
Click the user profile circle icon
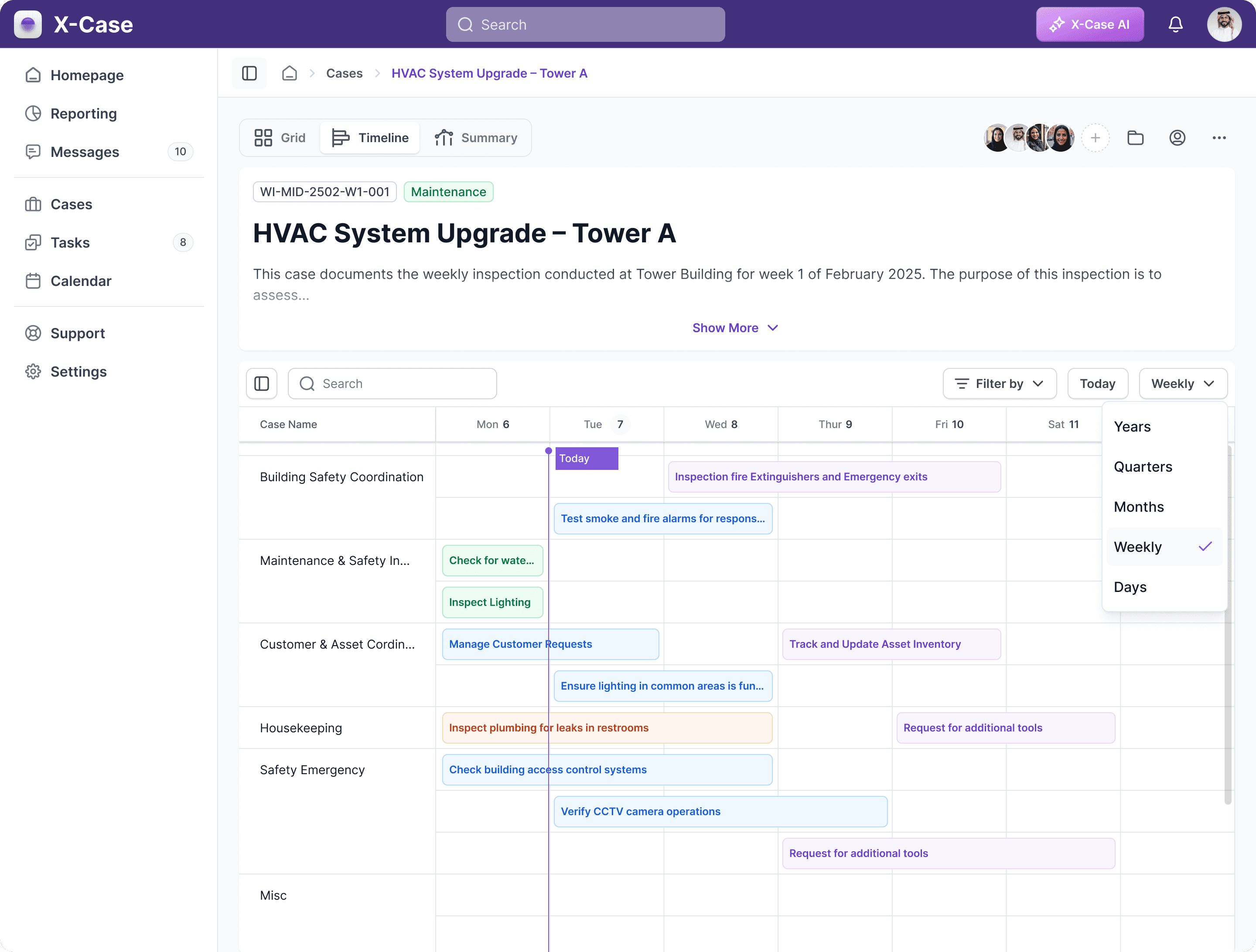(x=1177, y=138)
